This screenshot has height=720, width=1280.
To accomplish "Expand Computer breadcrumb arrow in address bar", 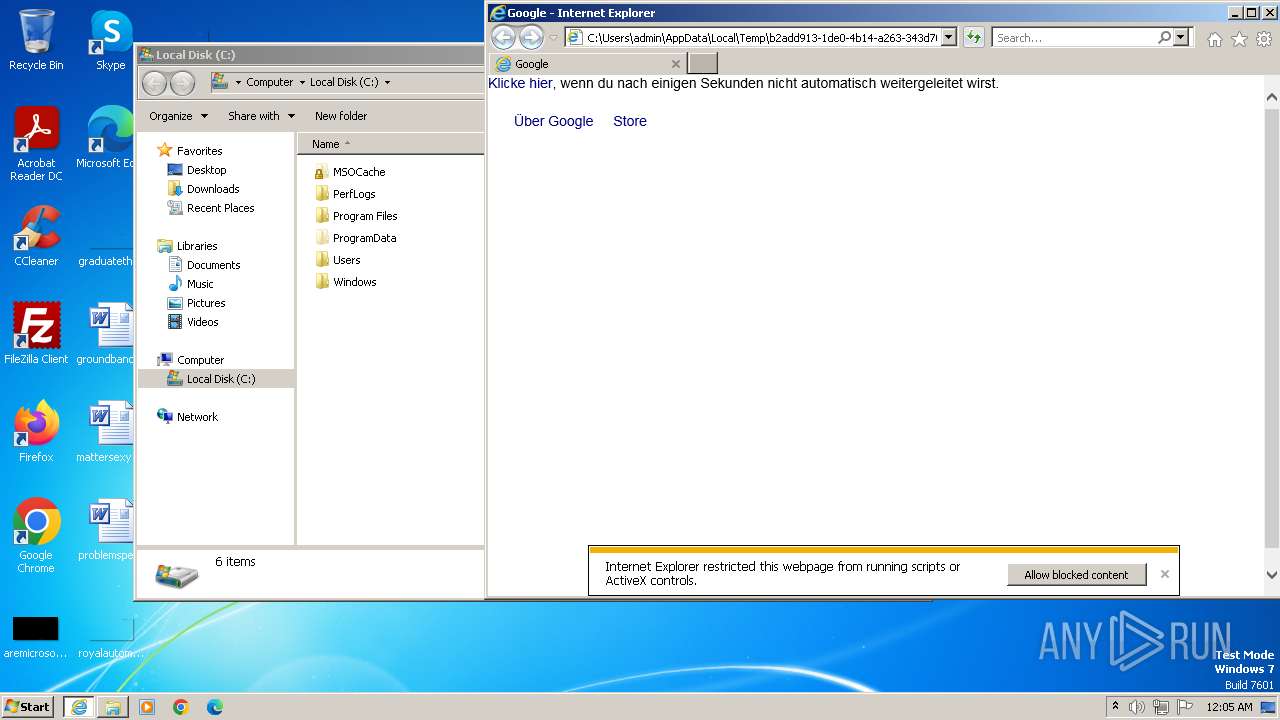I will (x=301, y=83).
